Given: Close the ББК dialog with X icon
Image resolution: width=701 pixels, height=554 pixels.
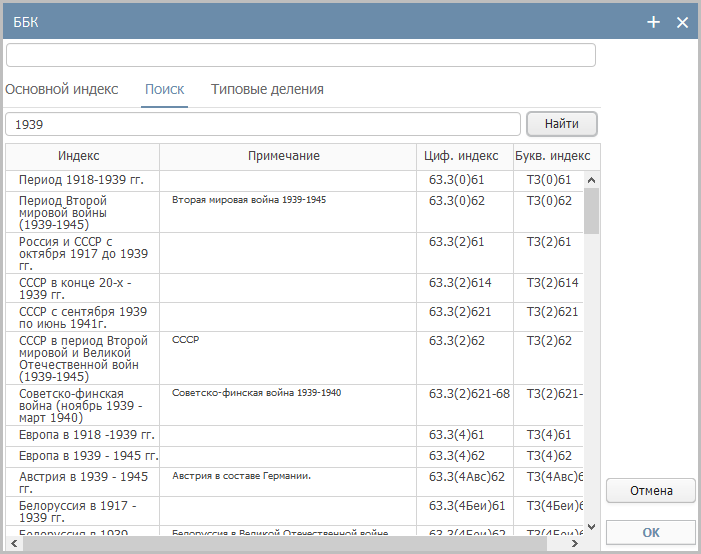Looking at the screenshot, I should (x=683, y=22).
